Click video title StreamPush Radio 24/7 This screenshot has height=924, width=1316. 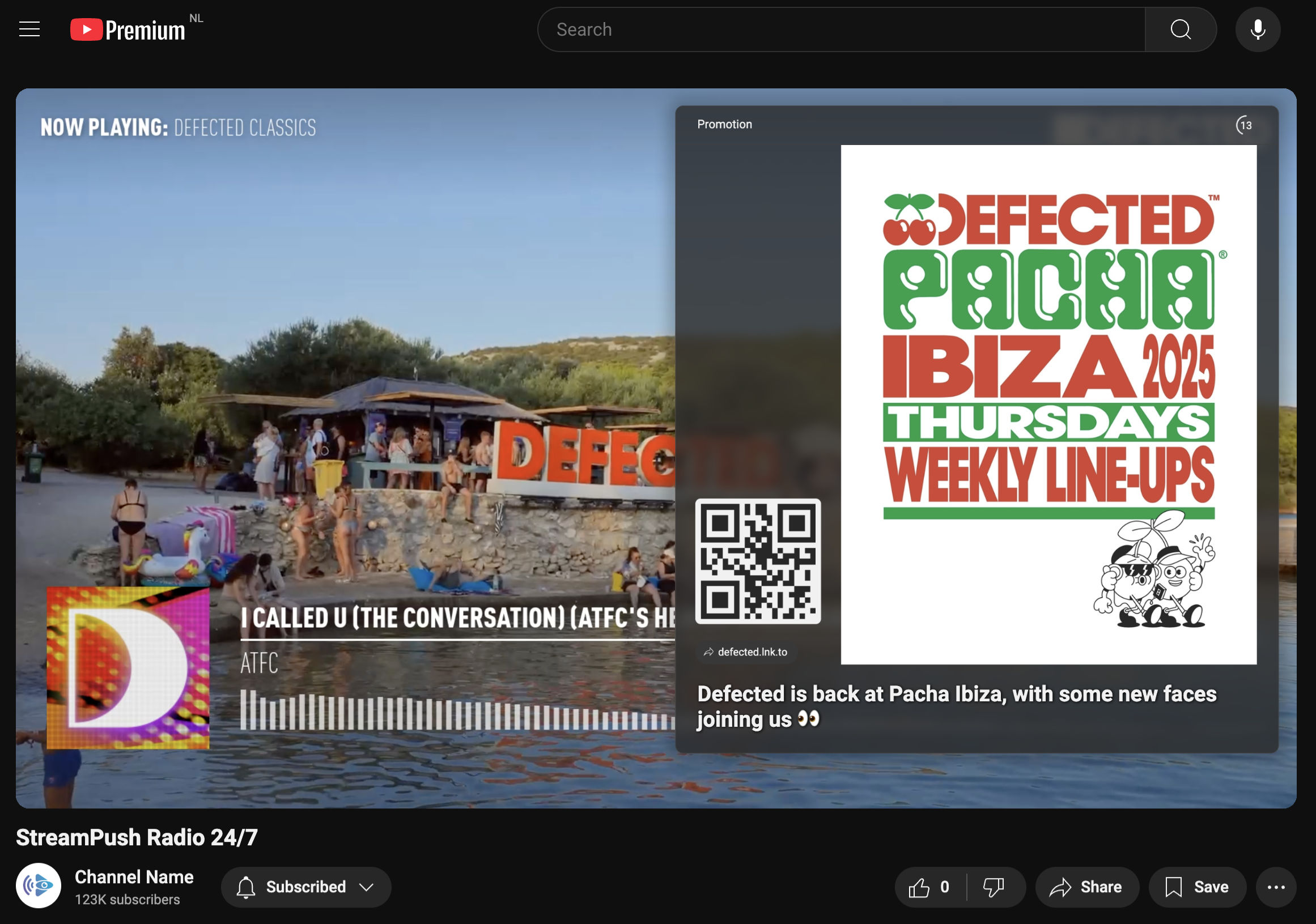137,837
